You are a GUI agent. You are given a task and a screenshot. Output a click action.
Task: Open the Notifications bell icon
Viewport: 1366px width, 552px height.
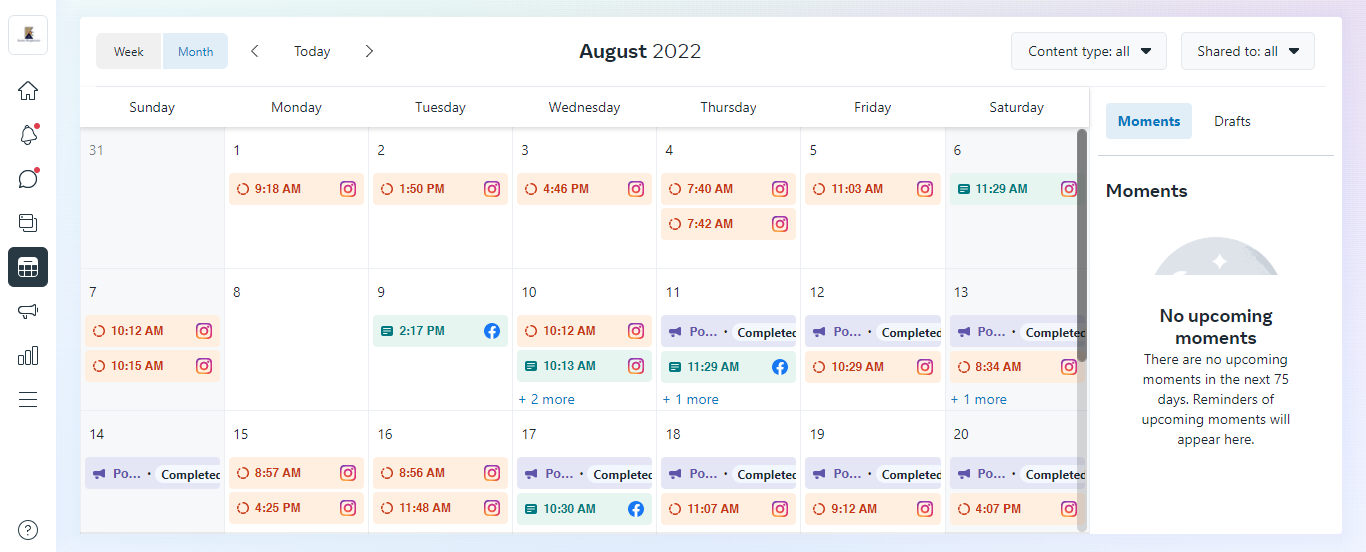[x=28, y=135]
